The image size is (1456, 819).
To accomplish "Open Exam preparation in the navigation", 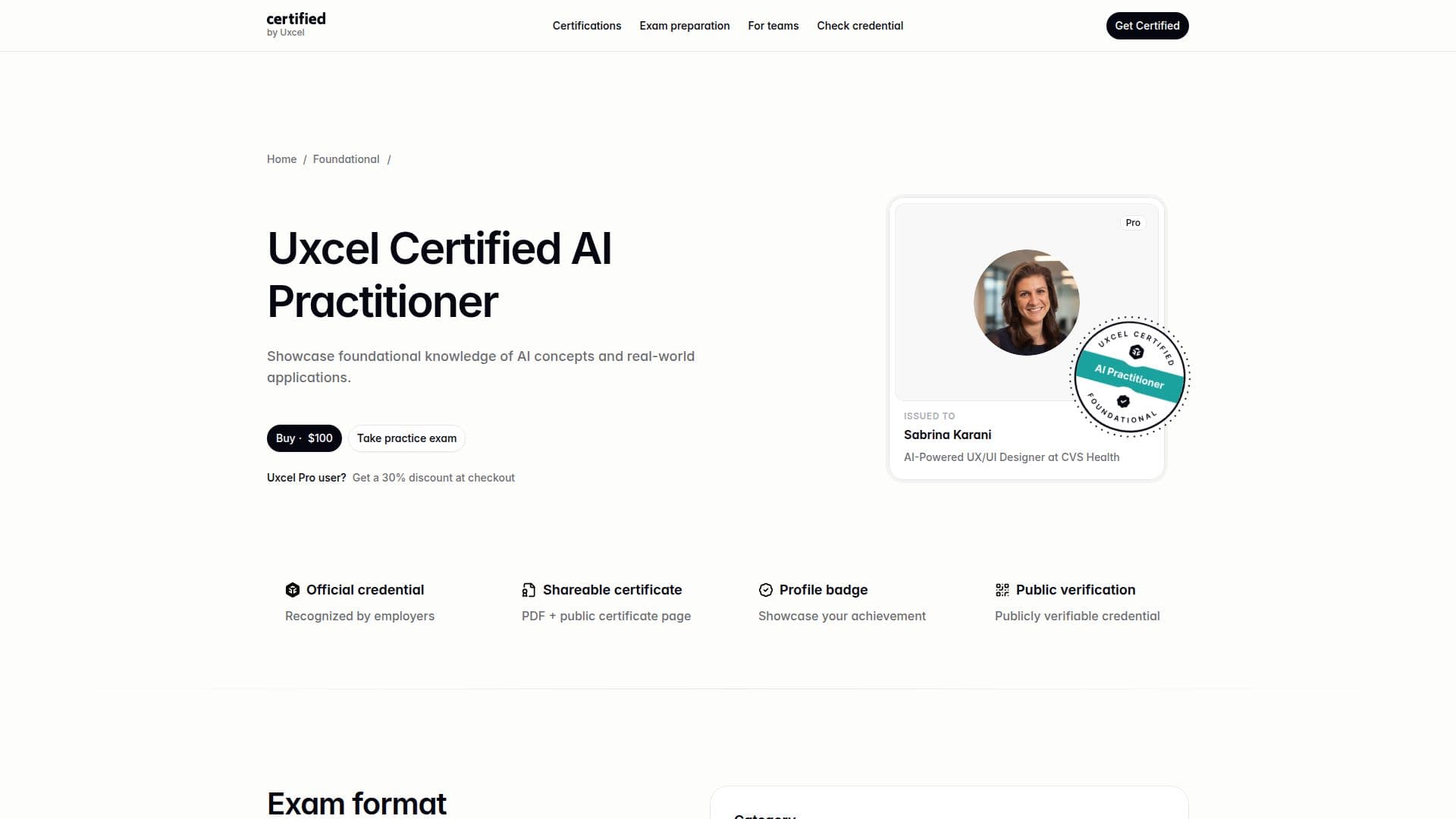I will (685, 26).
